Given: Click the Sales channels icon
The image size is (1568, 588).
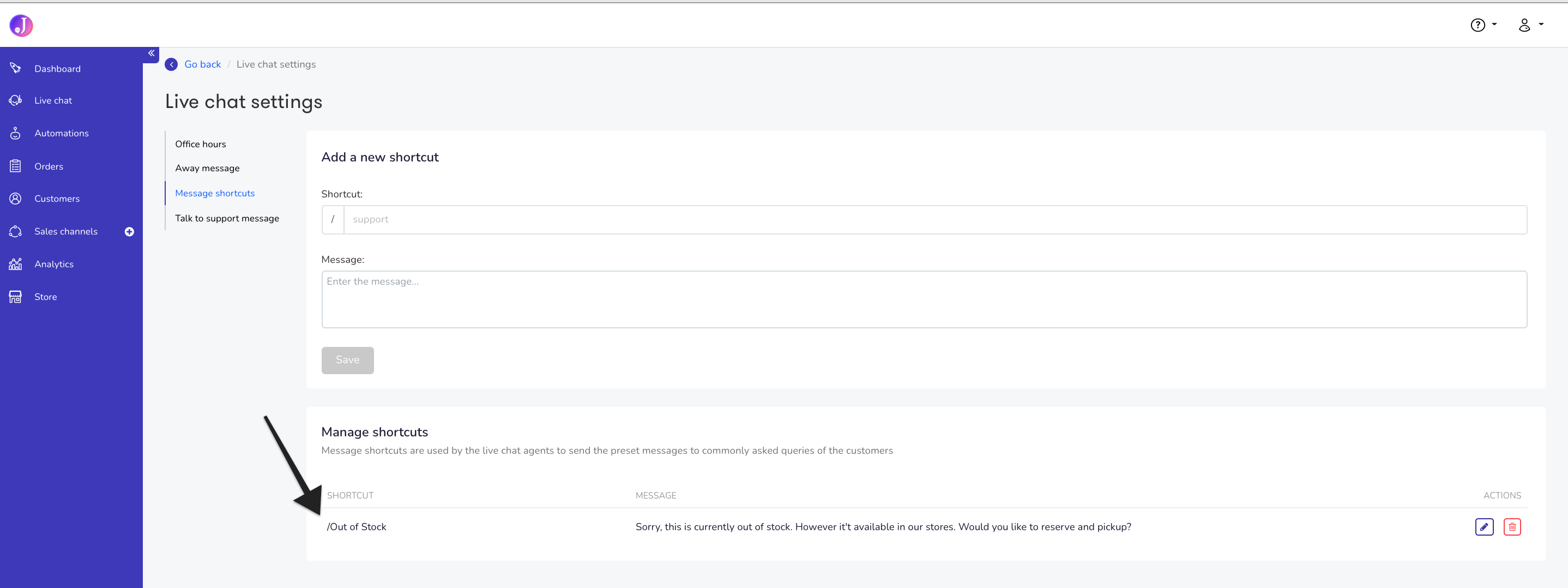Looking at the screenshot, I should [16, 231].
